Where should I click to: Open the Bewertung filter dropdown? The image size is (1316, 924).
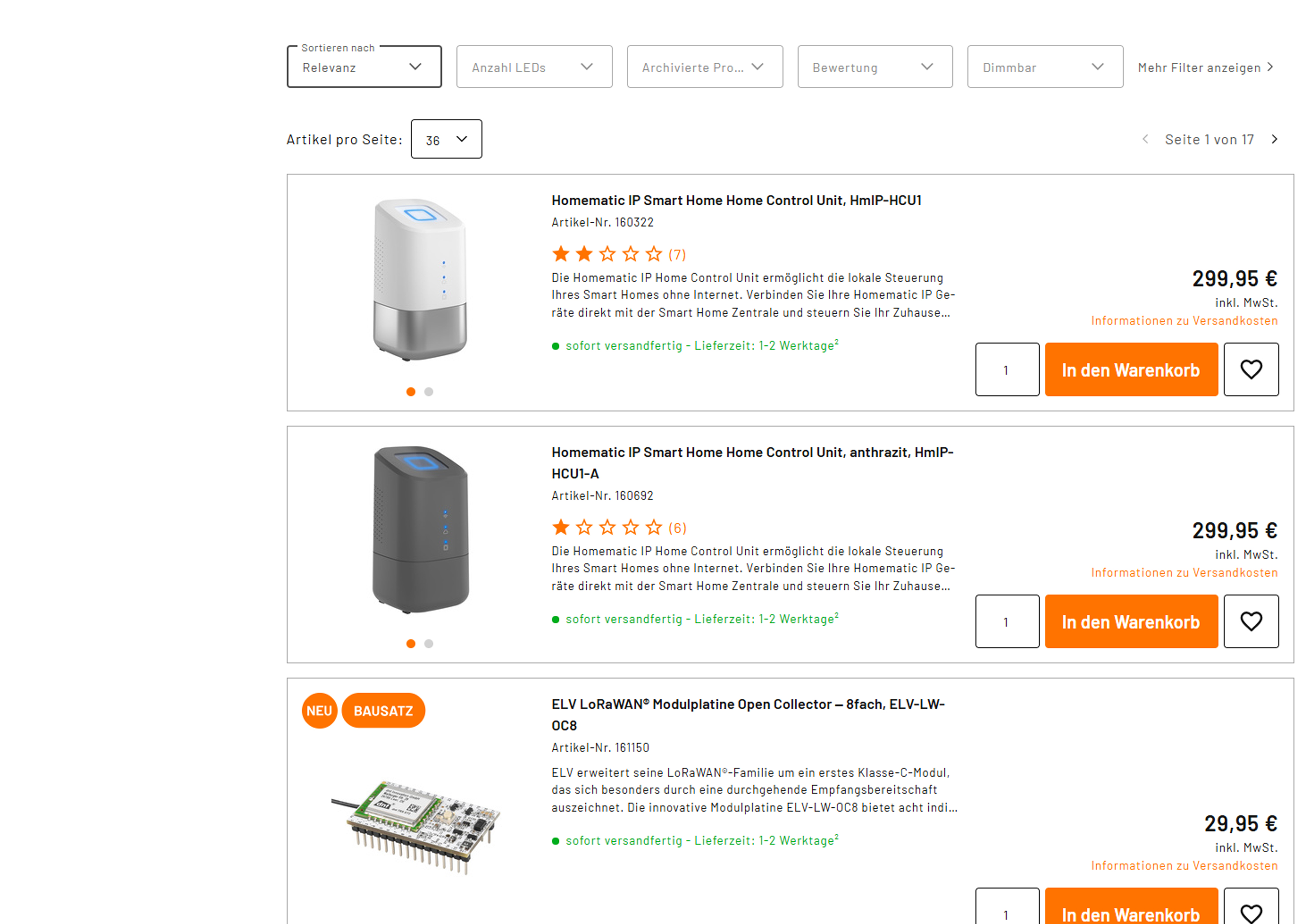tap(875, 67)
